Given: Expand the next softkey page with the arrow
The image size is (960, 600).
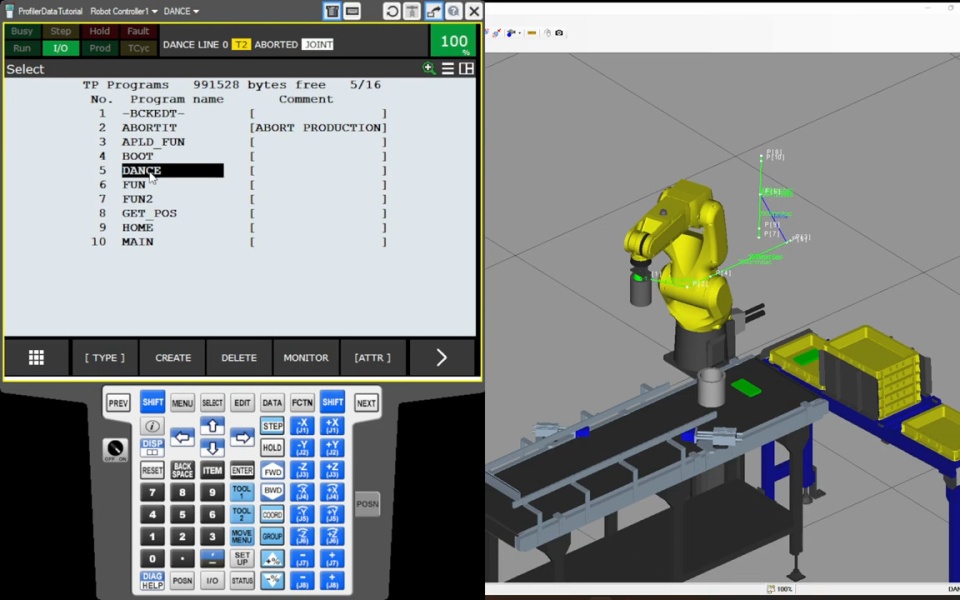Looking at the screenshot, I should pyautogui.click(x=441, y=357).
